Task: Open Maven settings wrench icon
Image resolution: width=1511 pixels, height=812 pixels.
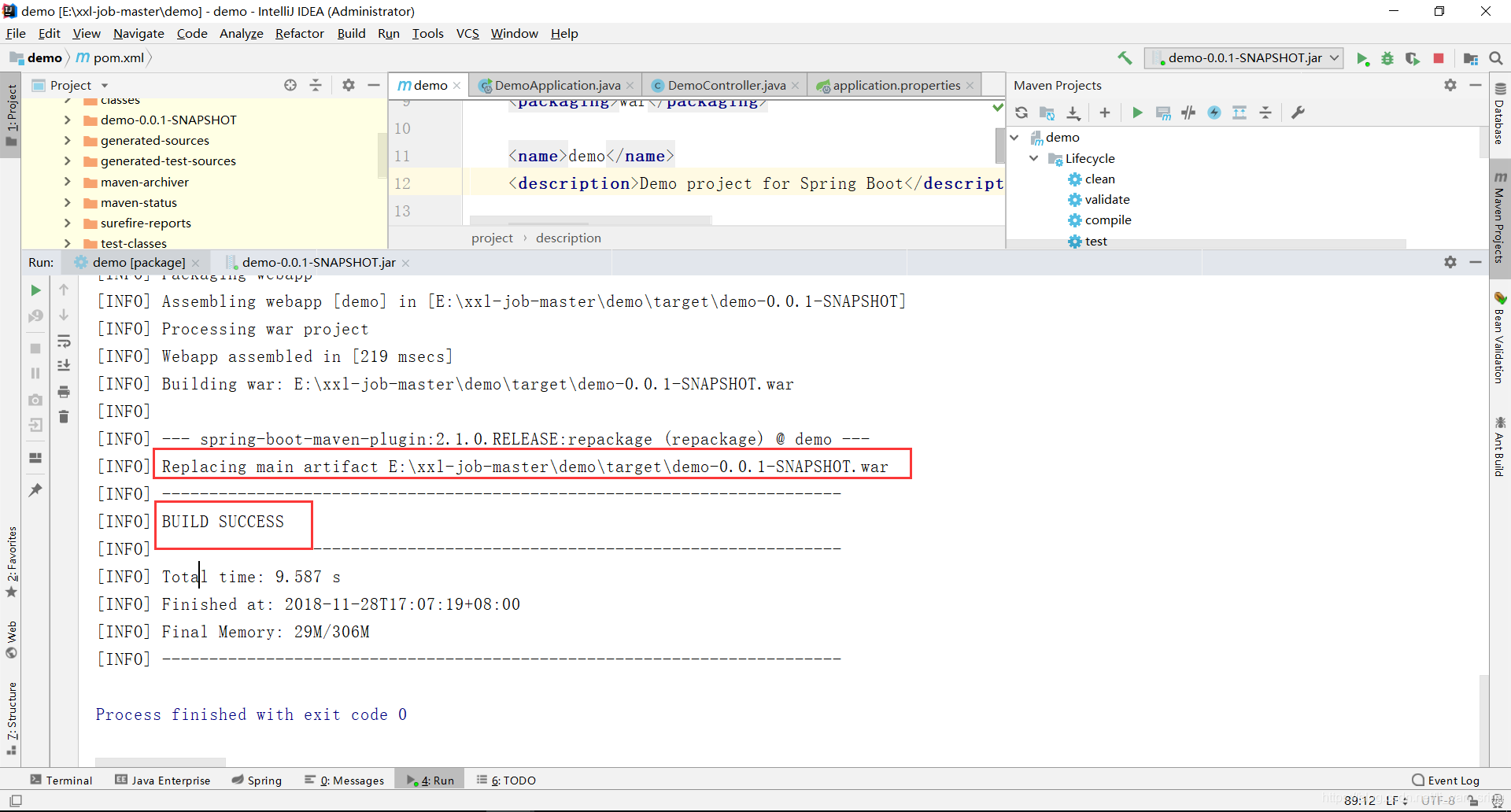Action: pyautogui.click(x=1298, y=113)
